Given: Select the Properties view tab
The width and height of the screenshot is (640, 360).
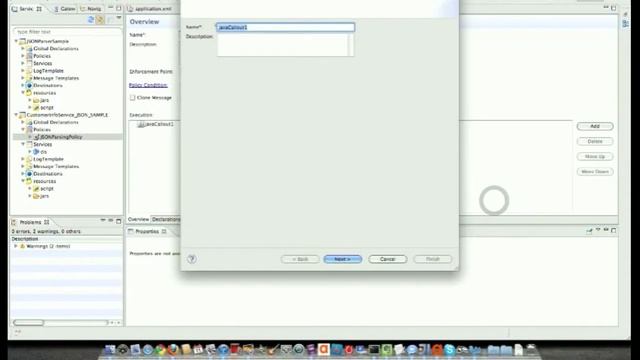Looking at the screenshot, I should tap(147, 231).
